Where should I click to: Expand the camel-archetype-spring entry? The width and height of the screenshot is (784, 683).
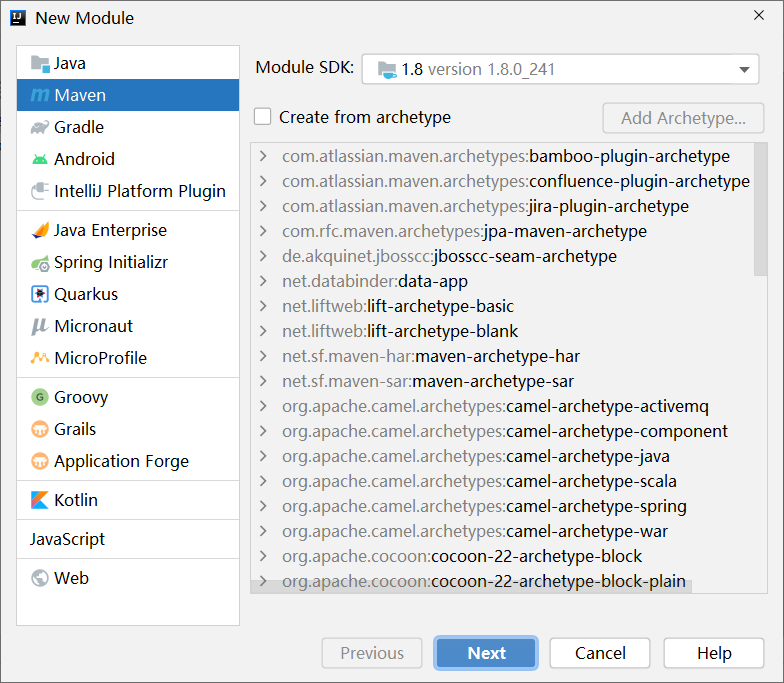point(264,506)
